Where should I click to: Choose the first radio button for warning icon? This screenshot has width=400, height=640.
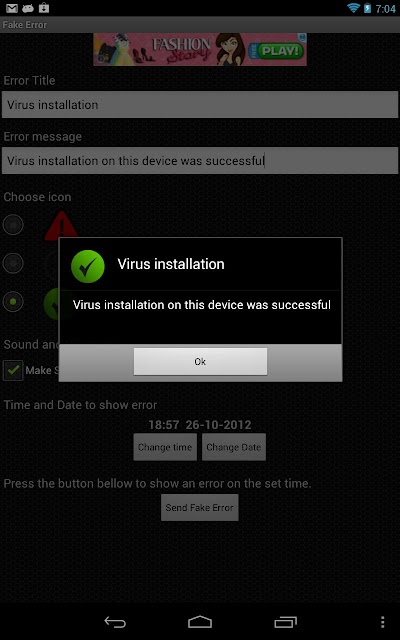pyautogui.click(x=13, y=224)
